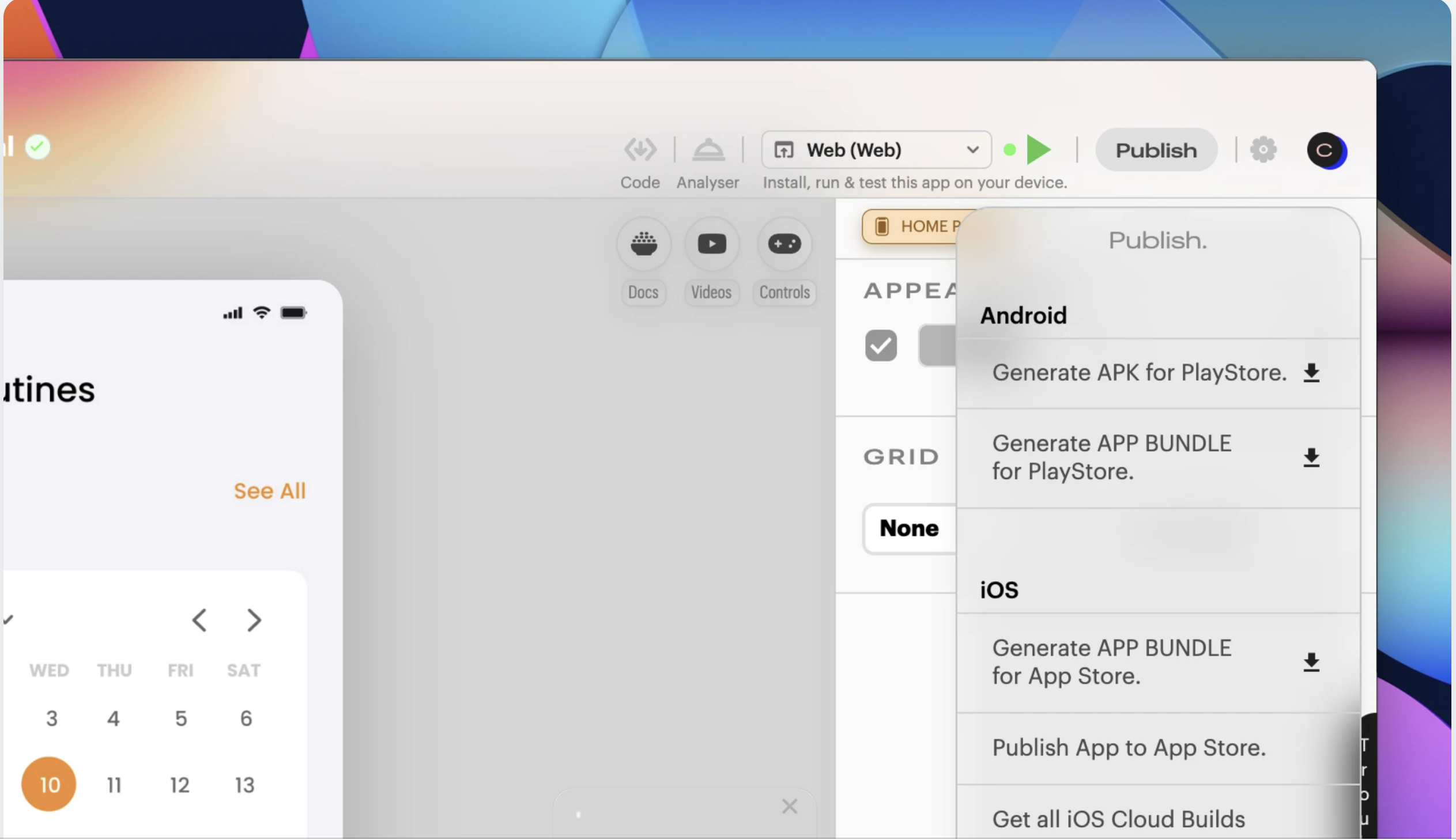Image resolution: width=1456 pixels, height=840 pixels.
Task: Select day 12 in the calendar
Action: click(x=179, y=785)
